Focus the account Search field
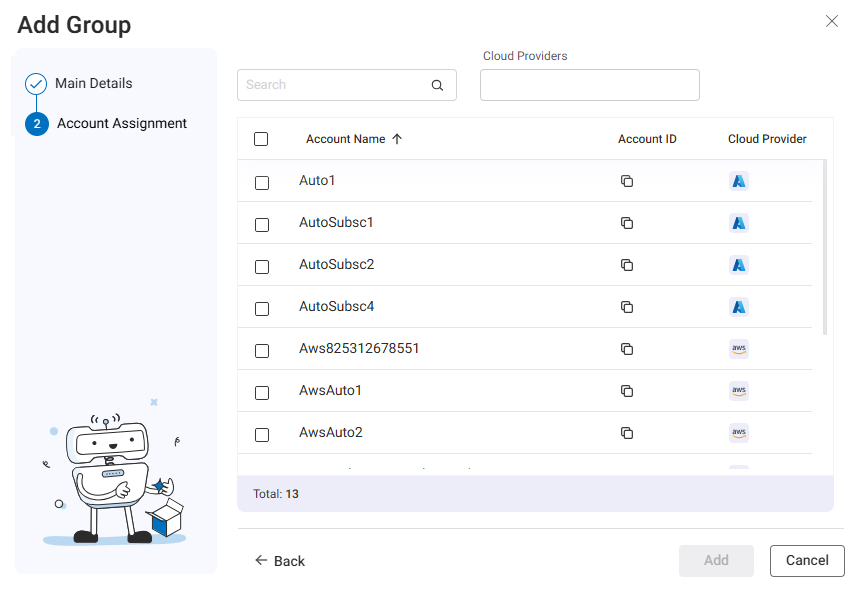Image resolution: width=859 pixels, height=589 pixels. tap(335, 85)
